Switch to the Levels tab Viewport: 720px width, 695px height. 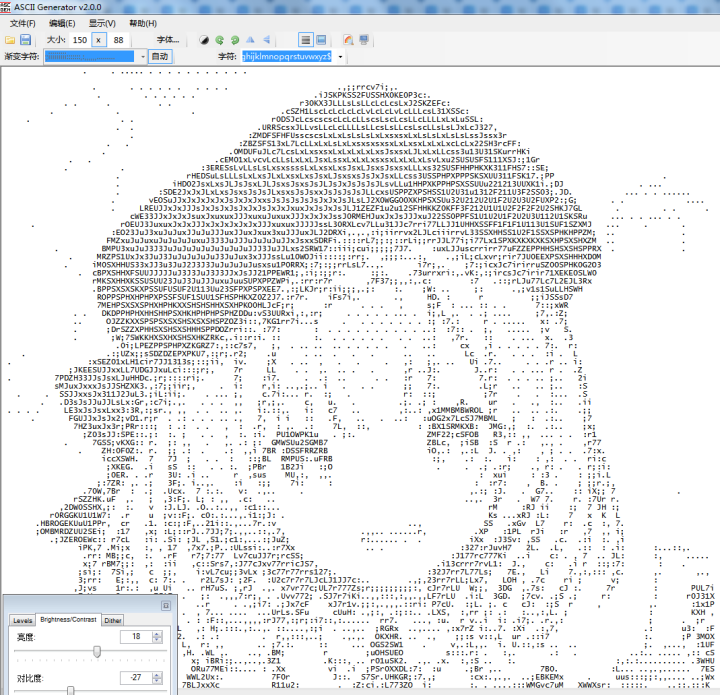tap(22, 621)
